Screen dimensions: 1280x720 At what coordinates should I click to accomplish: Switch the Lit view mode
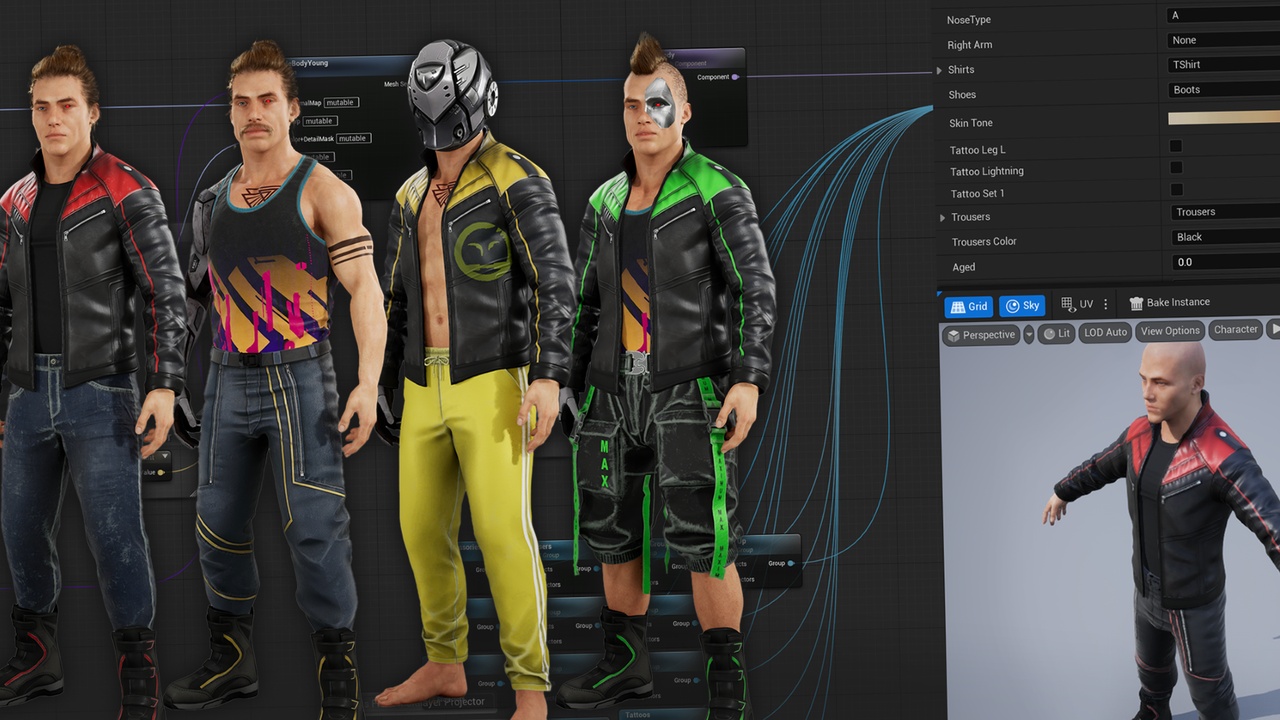pyautogui.click(x=1056, y=334)
